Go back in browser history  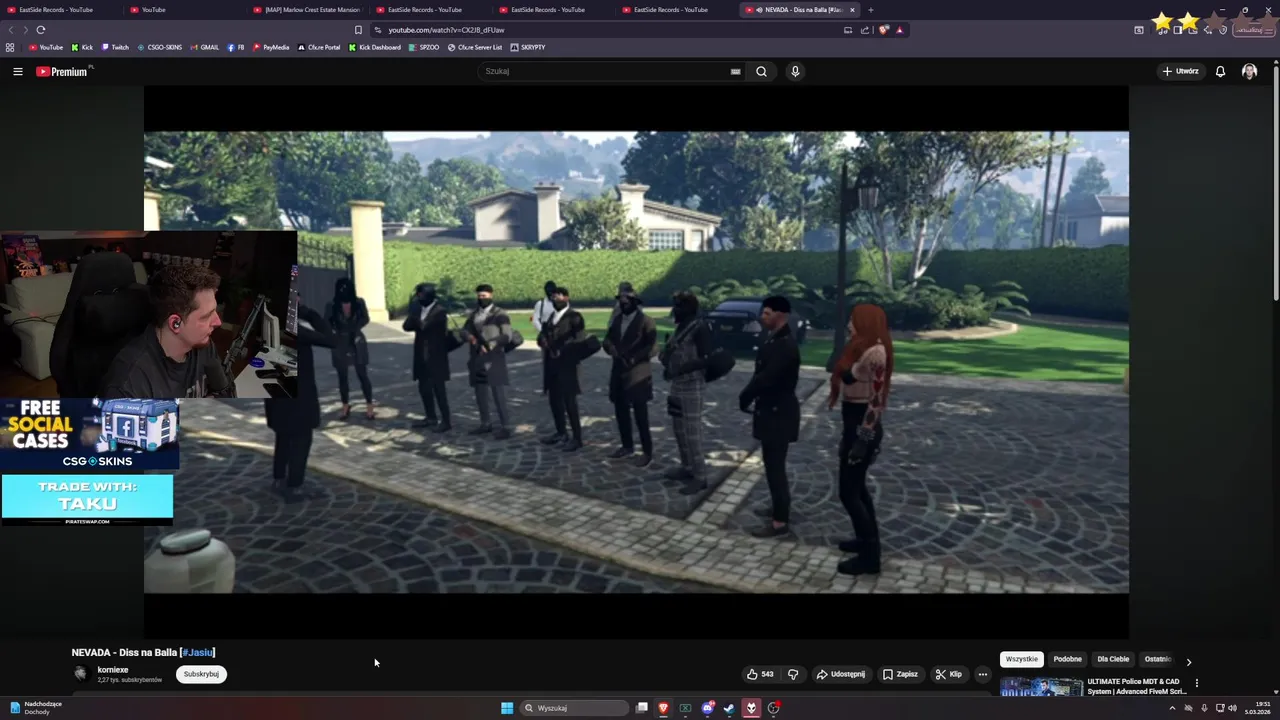pos(11,30)
